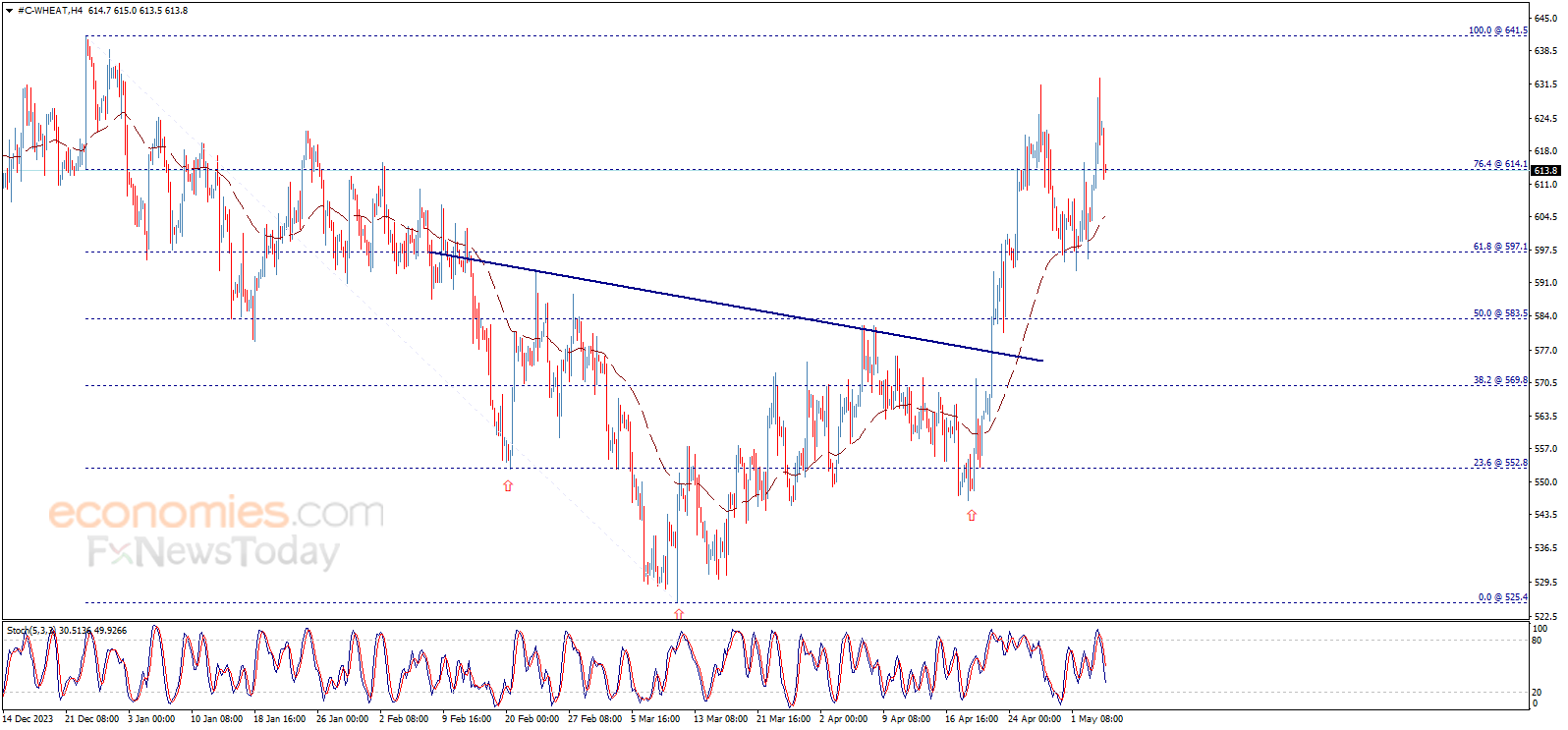This screenshot has width=1568, height=730.
Task: Click the 13 Mar 08:00 date label
Action: 720,719
